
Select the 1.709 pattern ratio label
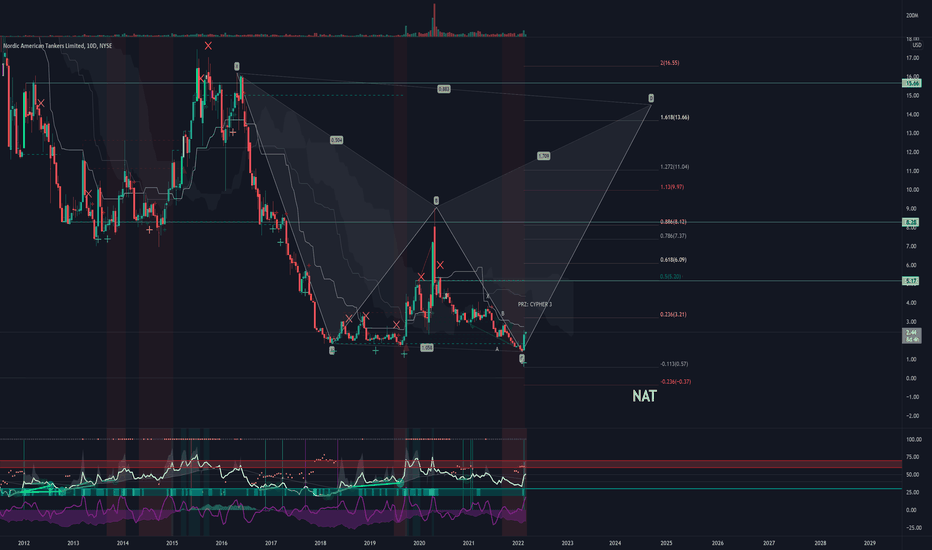pyautogui.click(x=543, y=156)
